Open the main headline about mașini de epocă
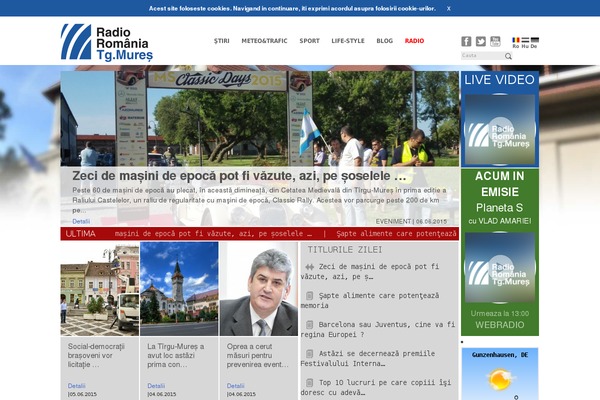The width and height of the screenshot is (600, 400). (x=239, y=176)
